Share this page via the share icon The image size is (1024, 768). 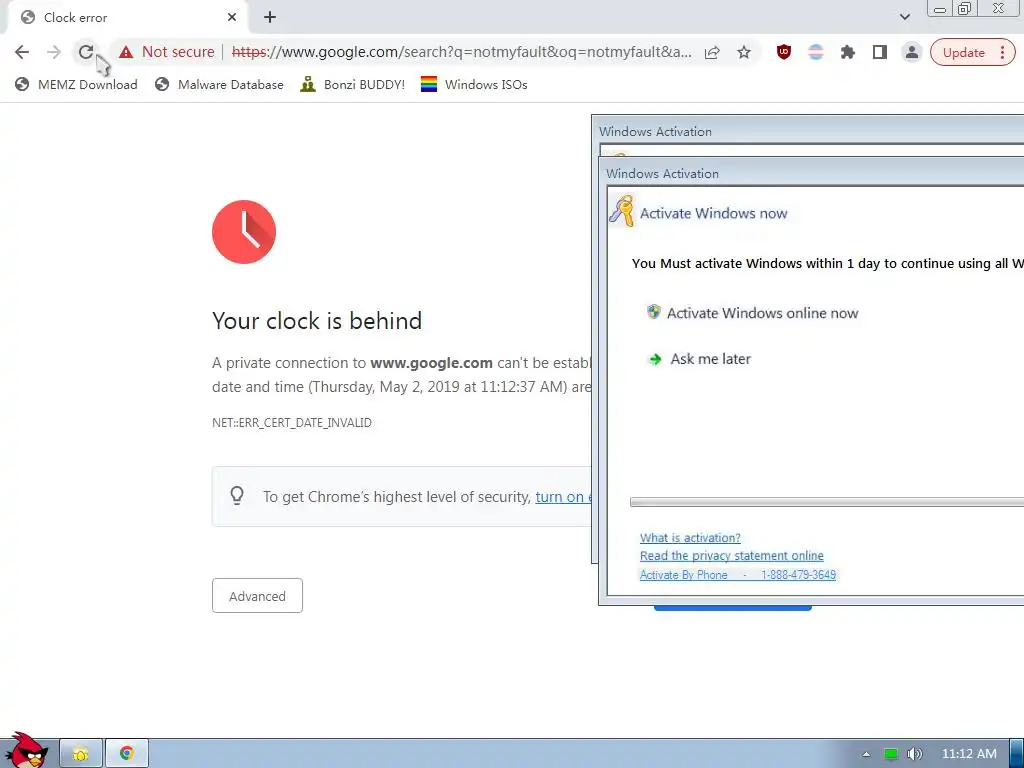tap(712, 52)
